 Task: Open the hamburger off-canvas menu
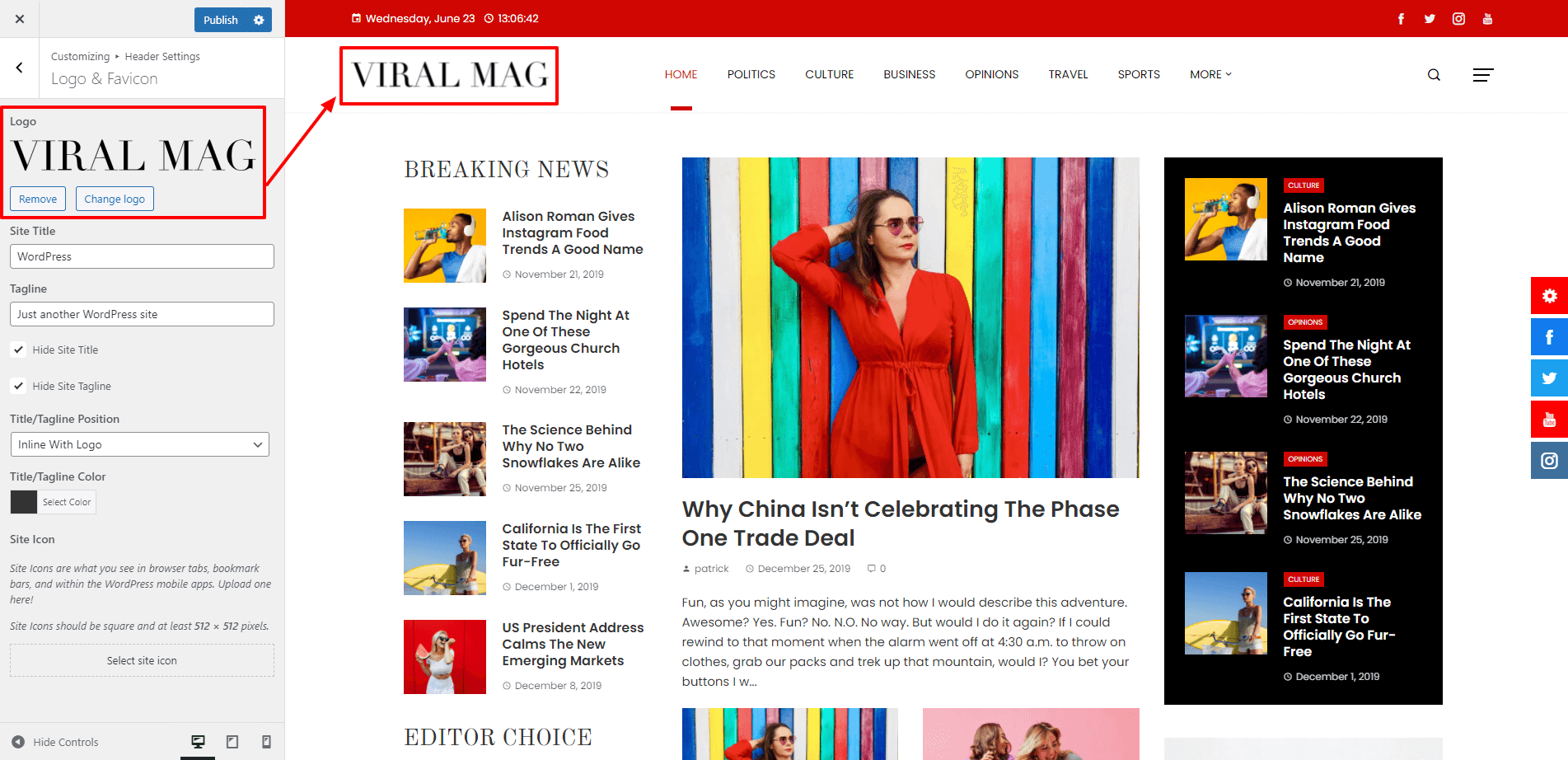1483,75
